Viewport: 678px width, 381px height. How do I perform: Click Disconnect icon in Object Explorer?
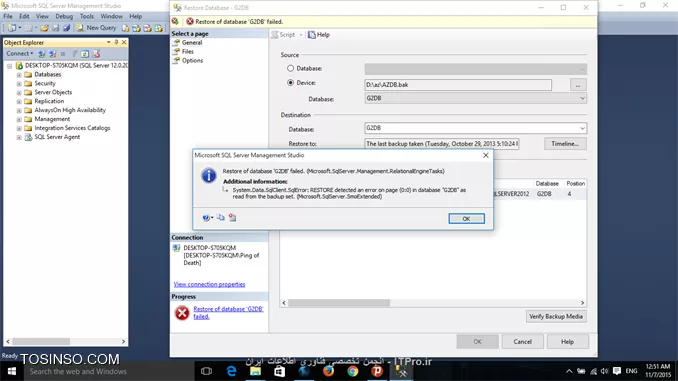tap(52, 54)
